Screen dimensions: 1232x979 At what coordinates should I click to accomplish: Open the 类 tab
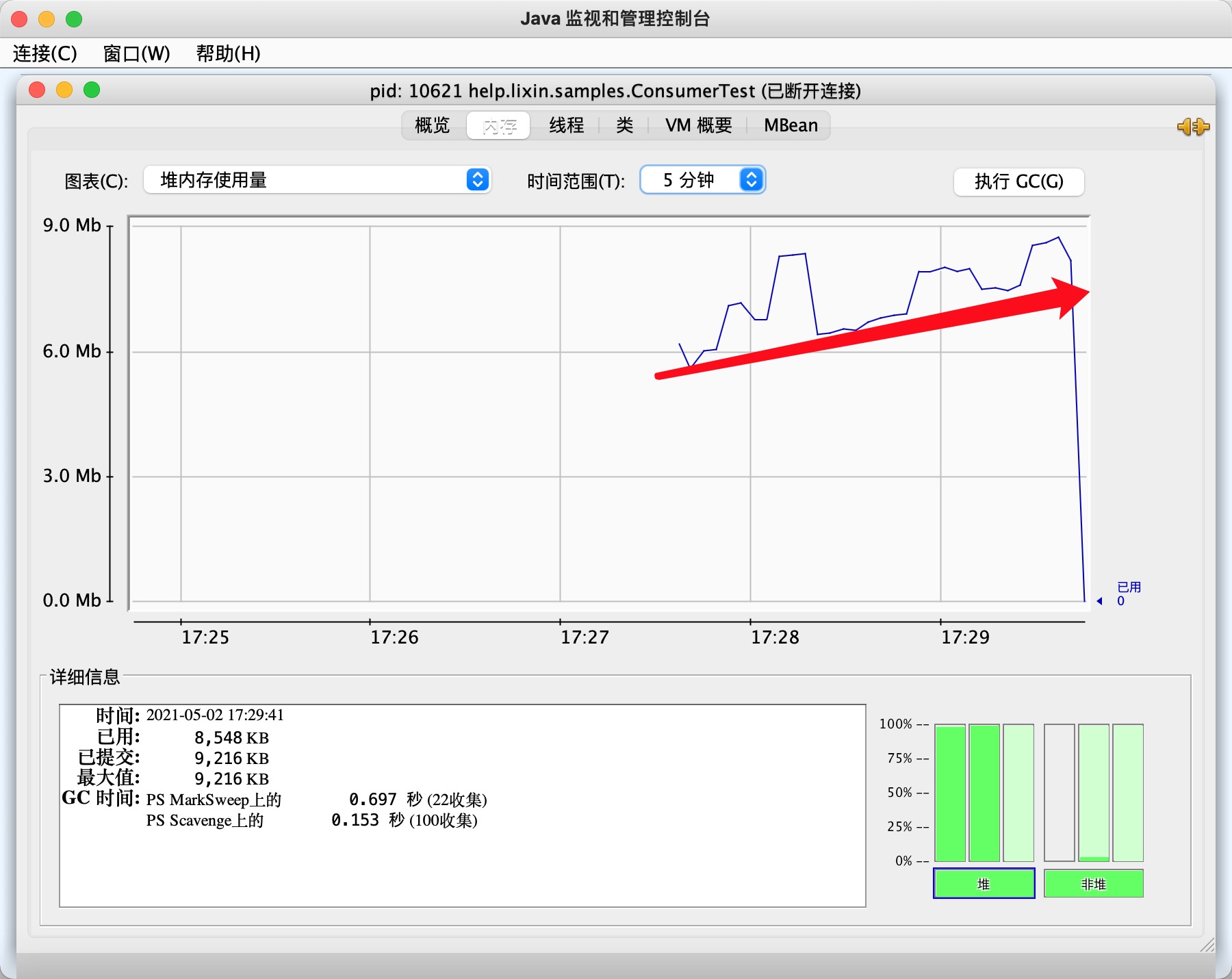pos(624,125)
